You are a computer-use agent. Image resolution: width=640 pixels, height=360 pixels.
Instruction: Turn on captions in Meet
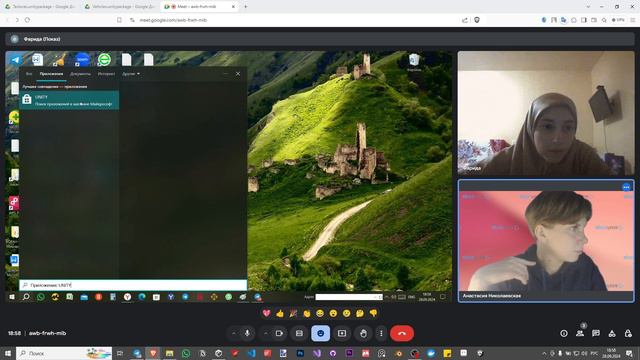pos(299,333)
